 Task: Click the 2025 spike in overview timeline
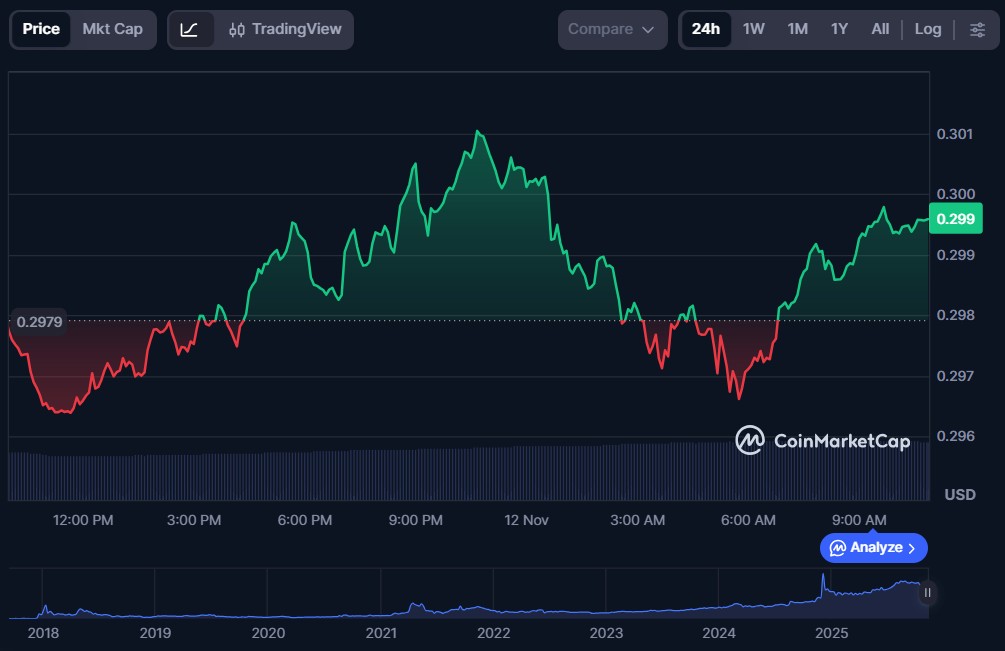pyautogui.click(x=823, y=579)
